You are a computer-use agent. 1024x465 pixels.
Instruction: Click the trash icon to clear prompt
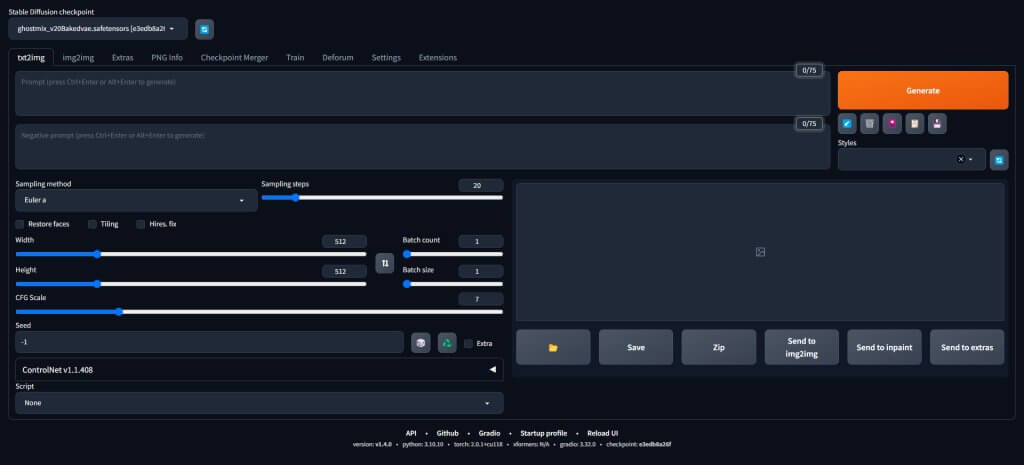click(870, 123)
